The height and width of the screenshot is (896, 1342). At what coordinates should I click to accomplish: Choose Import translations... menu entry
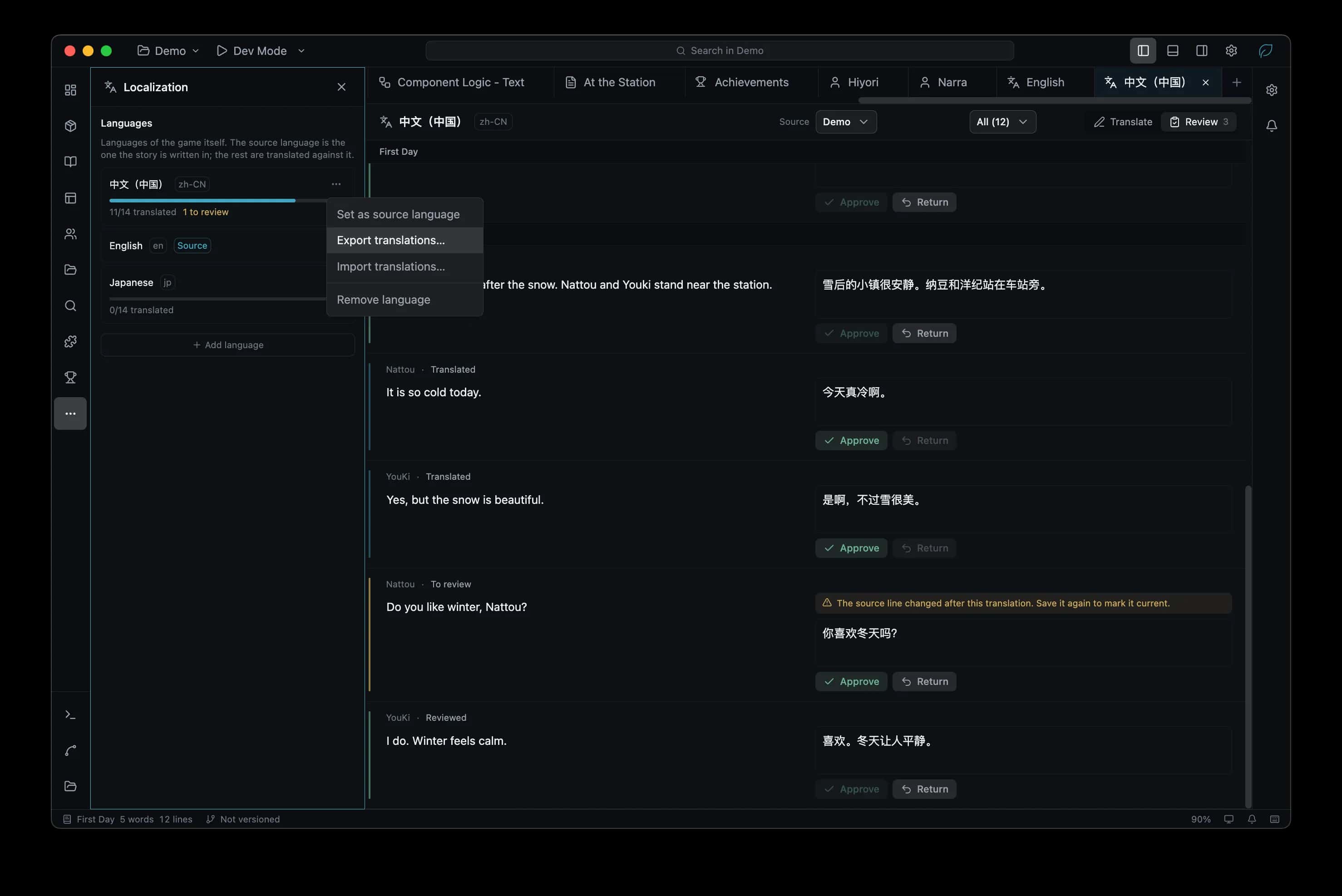tap(405, 266)
